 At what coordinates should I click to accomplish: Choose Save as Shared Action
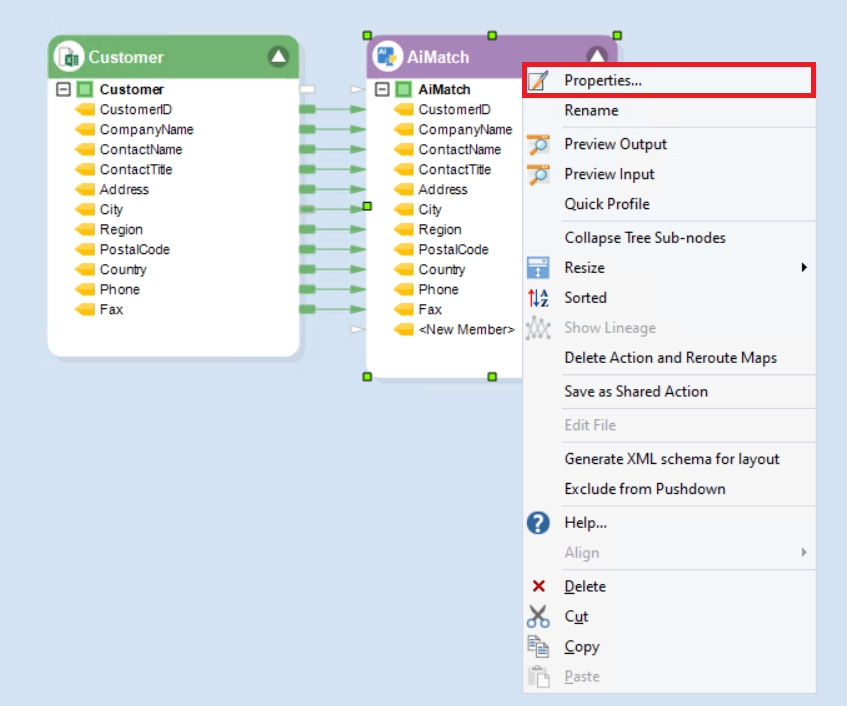pyautogui.click(x=635, y=392)
